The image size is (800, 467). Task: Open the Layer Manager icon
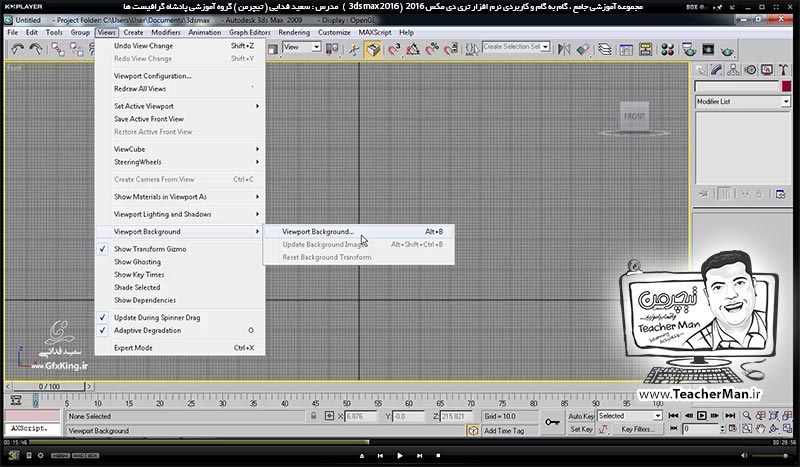605,49
